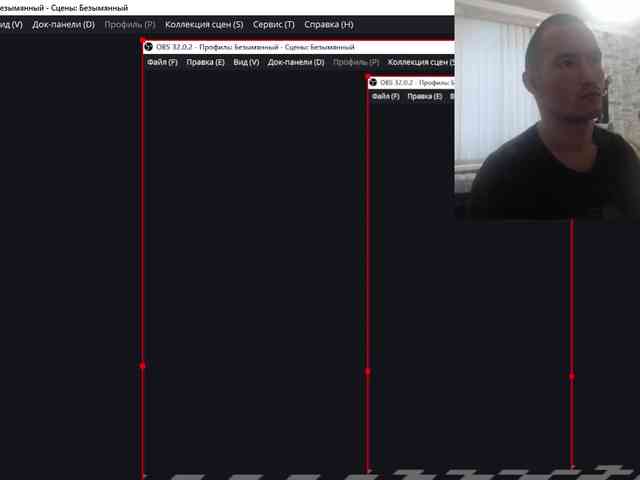Open the Справка (H) help menu
This screenshot has width=640, height=480.
click(x=328, y=24)
